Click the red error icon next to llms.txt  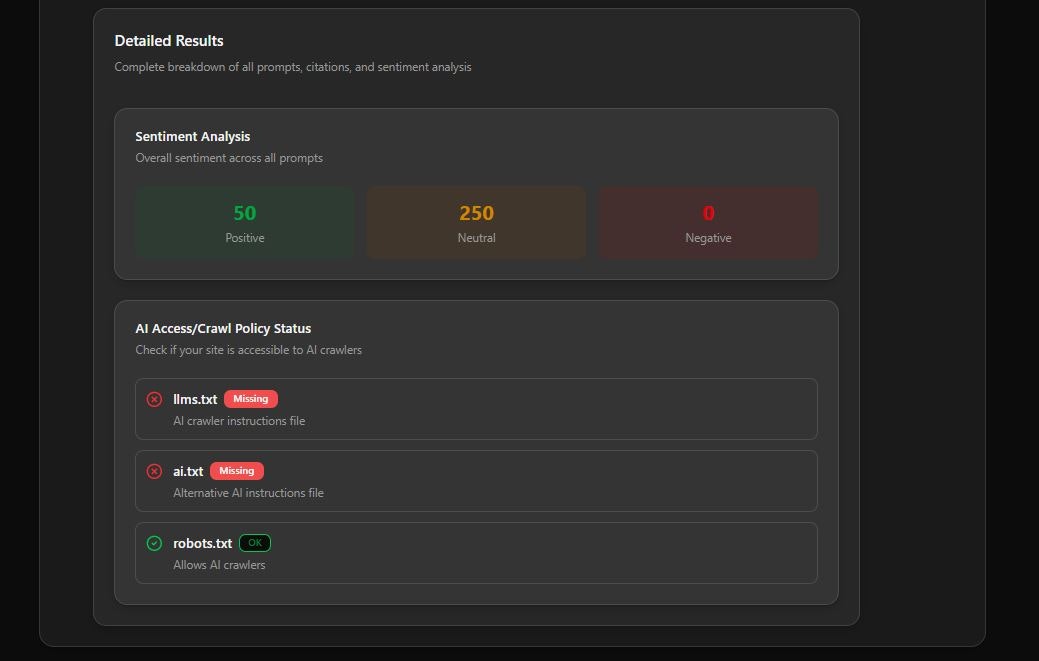(x=154, y=398)
